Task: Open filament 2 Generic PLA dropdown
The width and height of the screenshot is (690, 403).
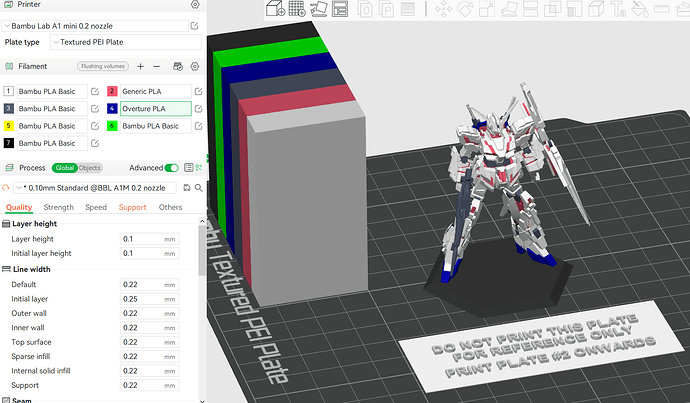Action: click(x=155, y=92)
